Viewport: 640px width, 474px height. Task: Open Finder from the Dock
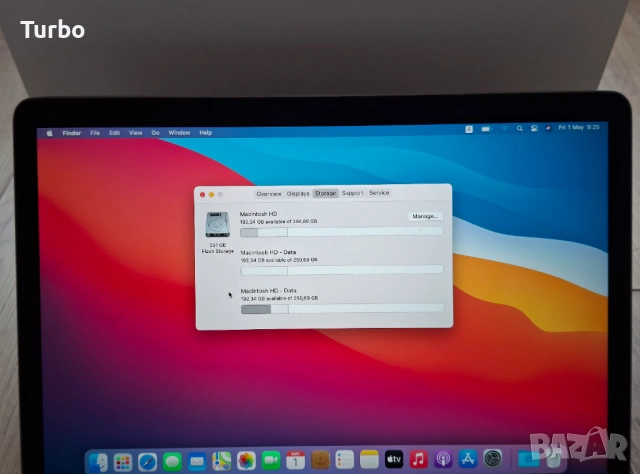pyautogui.click(x=98, y=462)
